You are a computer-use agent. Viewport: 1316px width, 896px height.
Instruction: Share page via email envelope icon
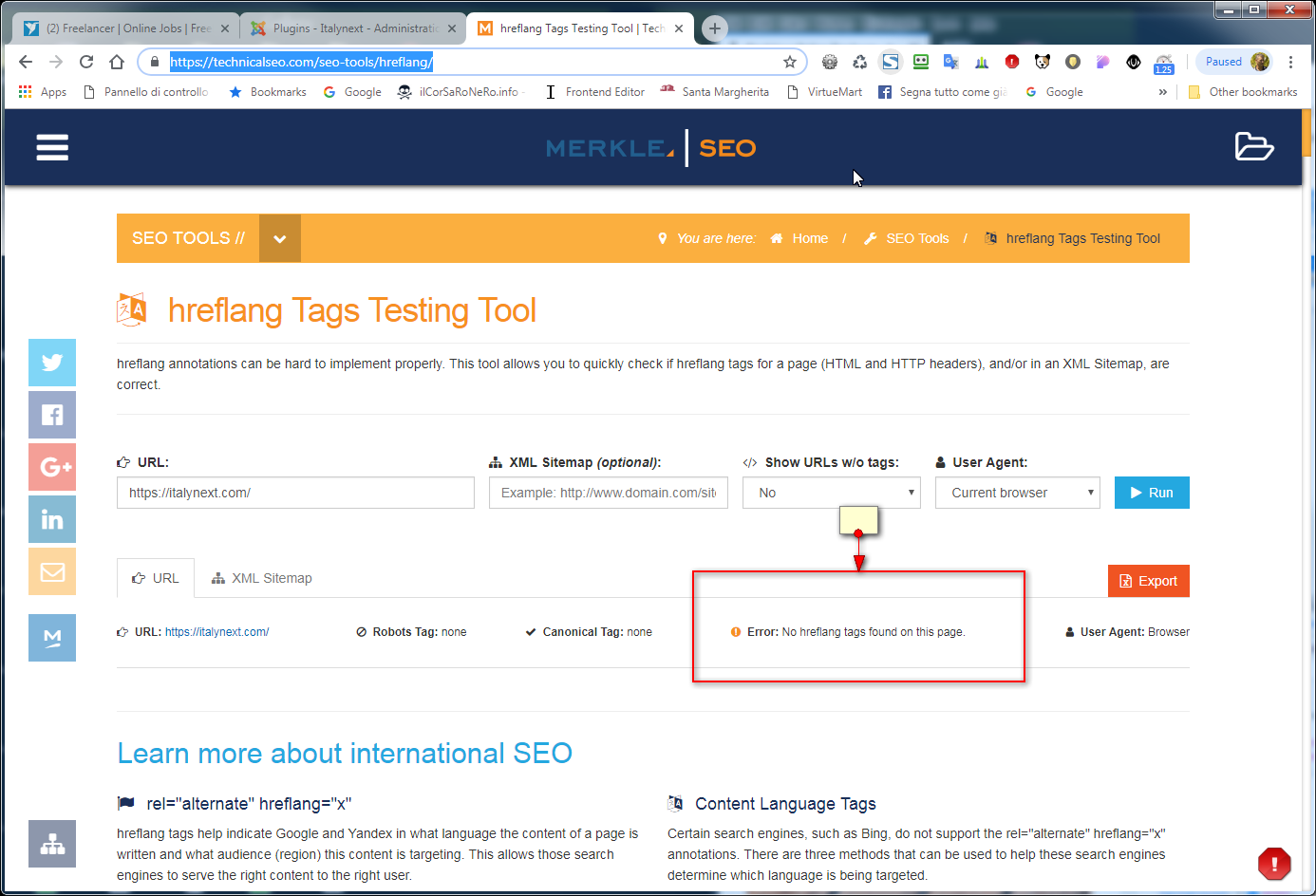52,571
